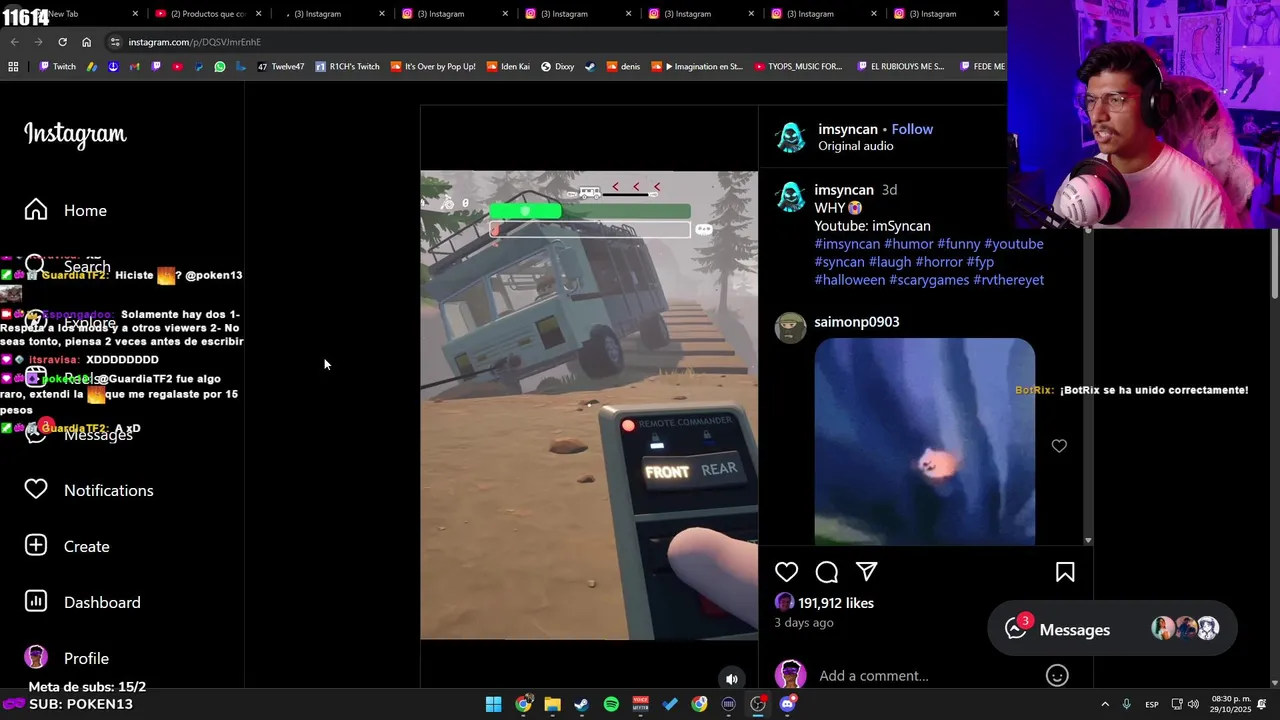Open Messages in Instagram sidebar
Screen dimensions: 1280x720
78,434
